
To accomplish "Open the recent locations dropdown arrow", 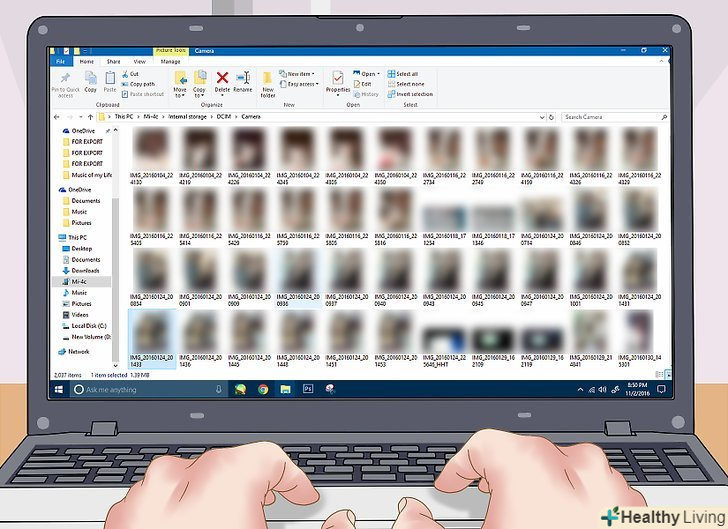I will [81, 117].
